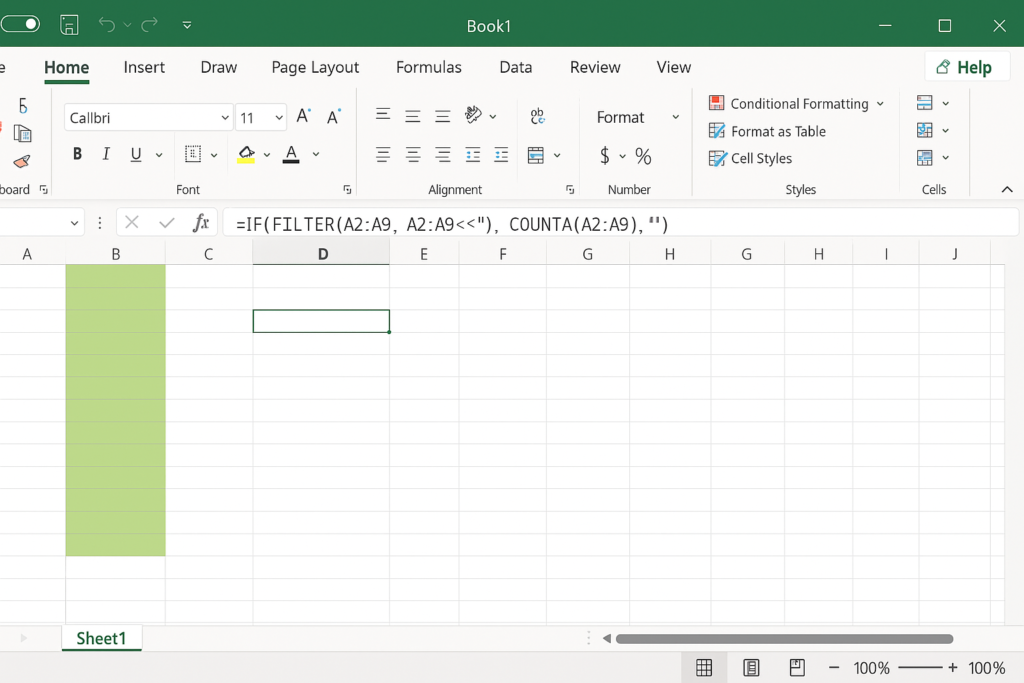
Task: Increase the font size
Action: [303, 116]
